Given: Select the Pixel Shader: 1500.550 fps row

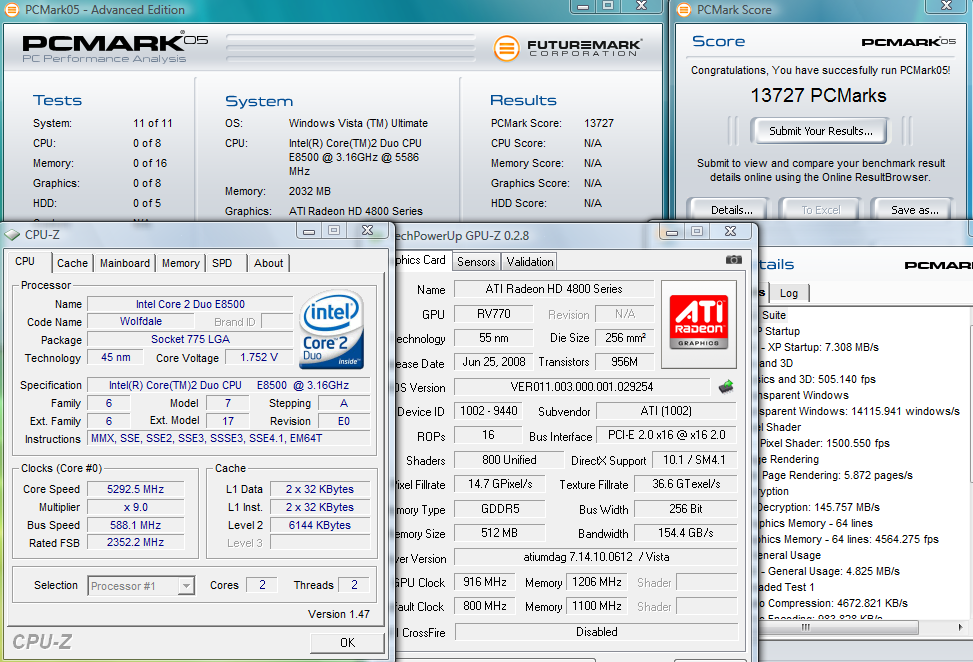Looking at the screenshot, I should tap(825, 443).
